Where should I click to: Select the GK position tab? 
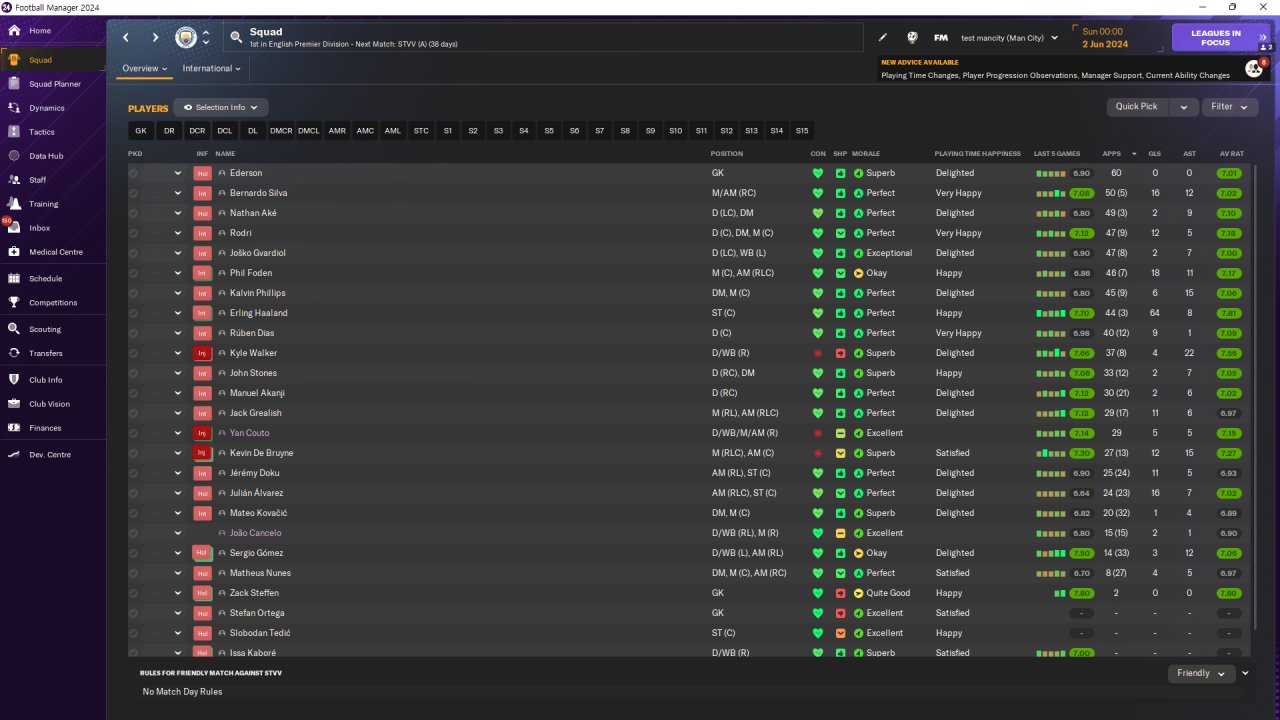[141, 131]
